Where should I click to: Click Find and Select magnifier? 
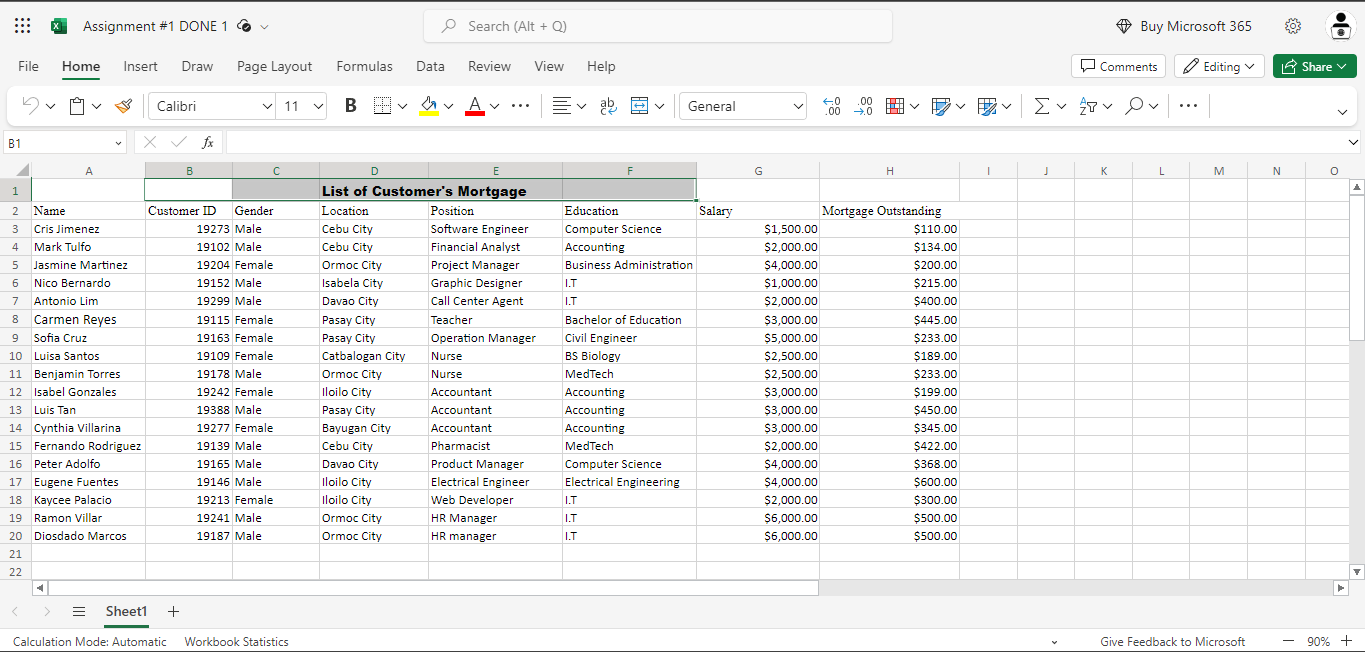1134,106
